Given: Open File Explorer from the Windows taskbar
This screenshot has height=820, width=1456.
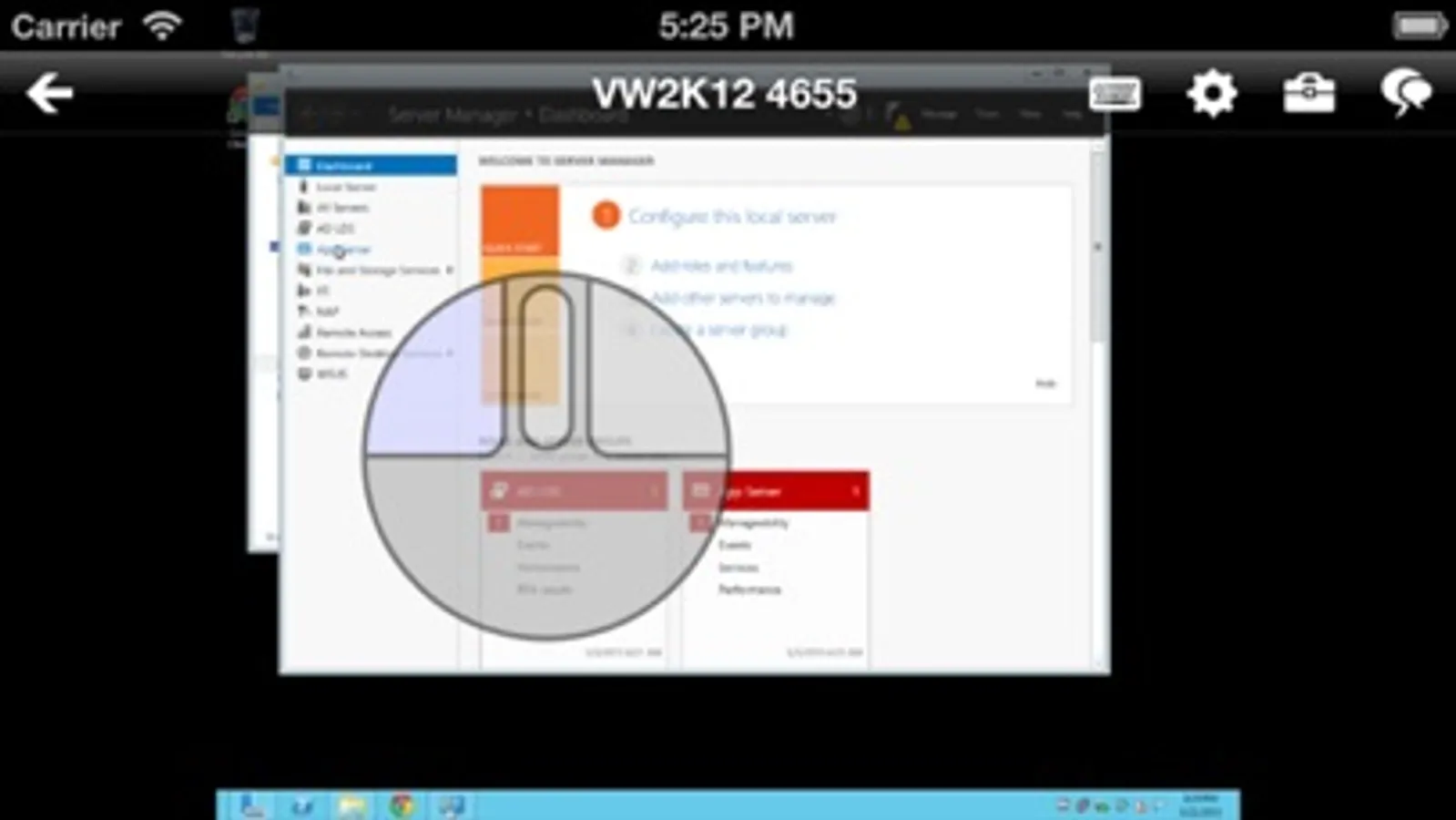Looking at the screenshot, I should click(352, 805).
